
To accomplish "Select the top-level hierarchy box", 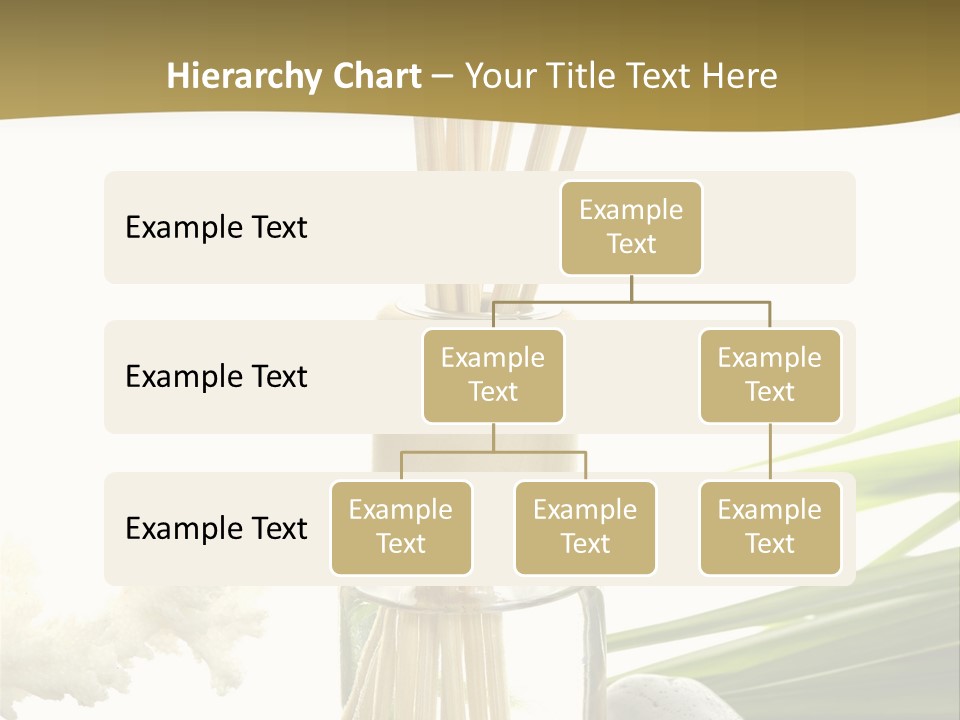I will tap(631, 228).
